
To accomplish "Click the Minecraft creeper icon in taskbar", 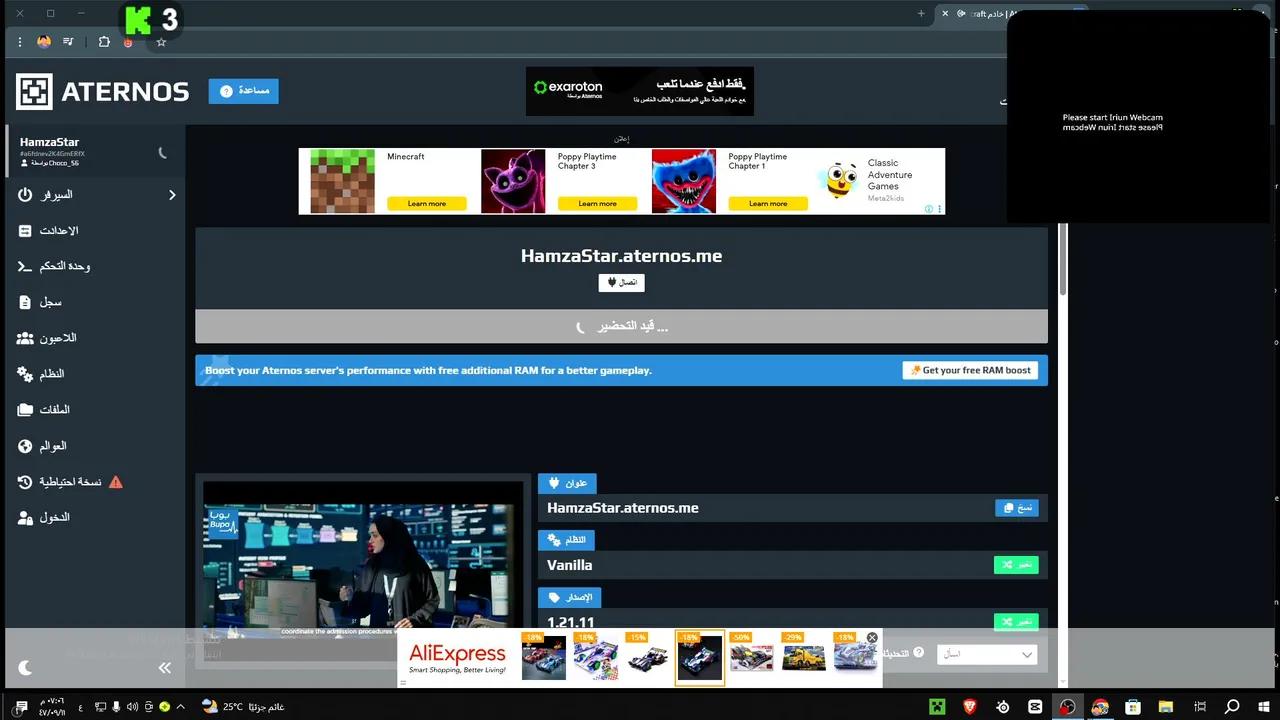I will point(937,707).
